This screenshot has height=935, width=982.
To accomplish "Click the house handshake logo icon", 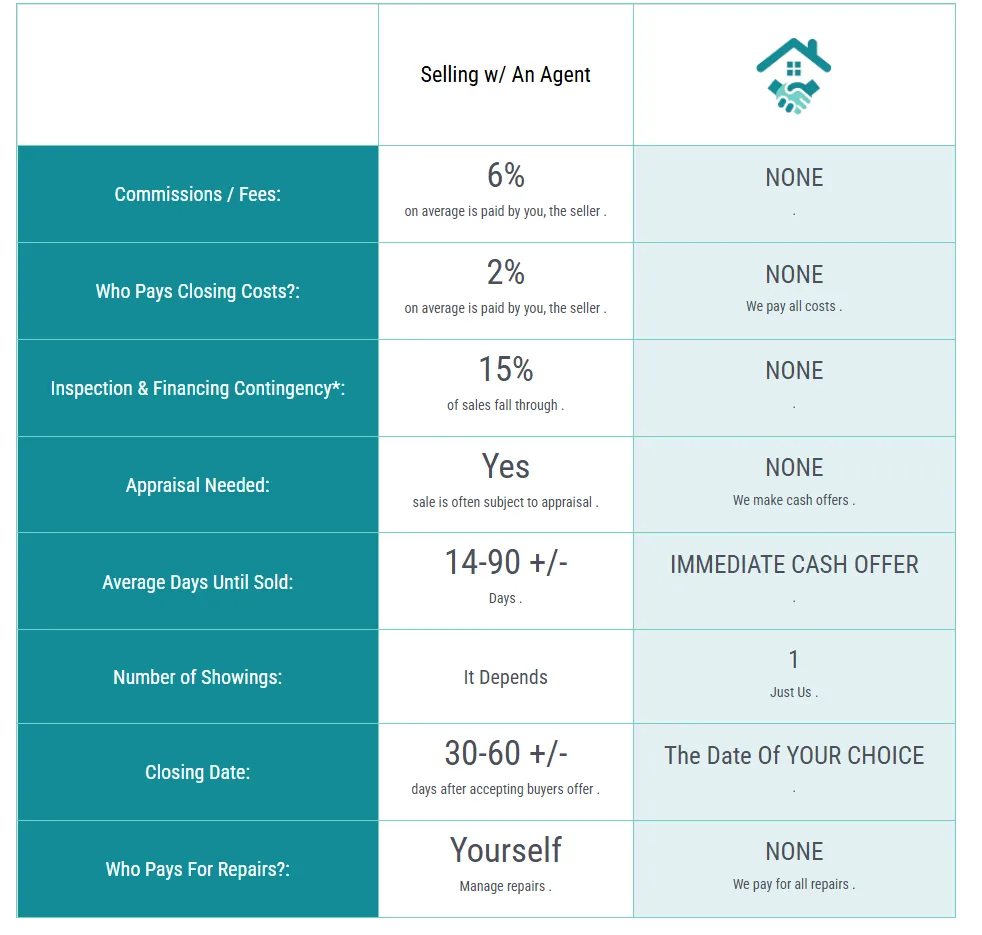I will coord(793,76).
